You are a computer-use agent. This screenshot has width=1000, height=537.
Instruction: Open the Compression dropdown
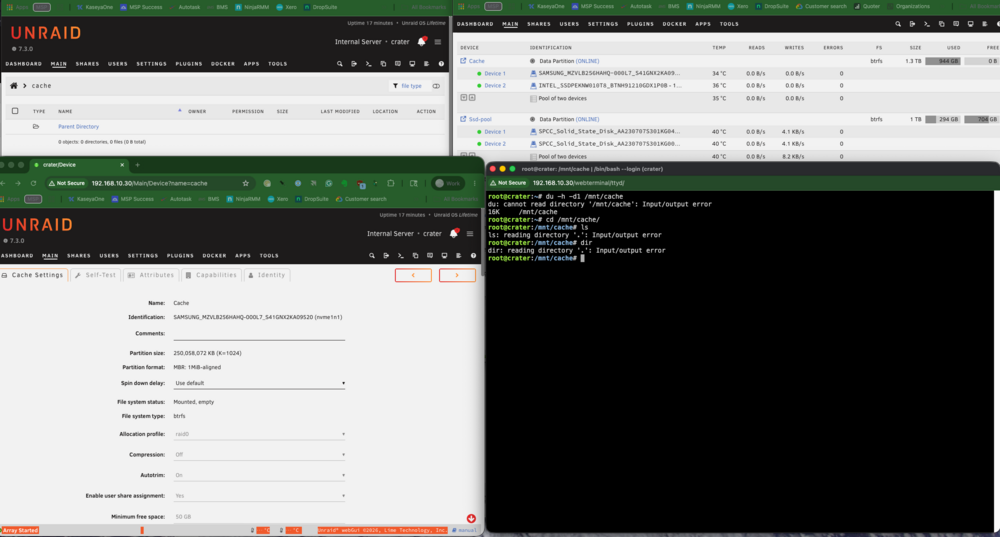pyautogui.click(x=260, y=455)
